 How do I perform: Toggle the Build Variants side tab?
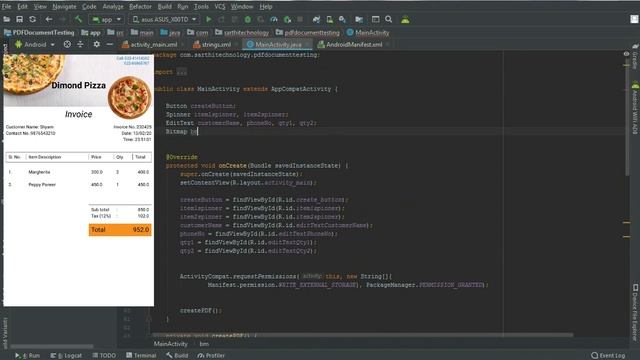tap(5, 333)
